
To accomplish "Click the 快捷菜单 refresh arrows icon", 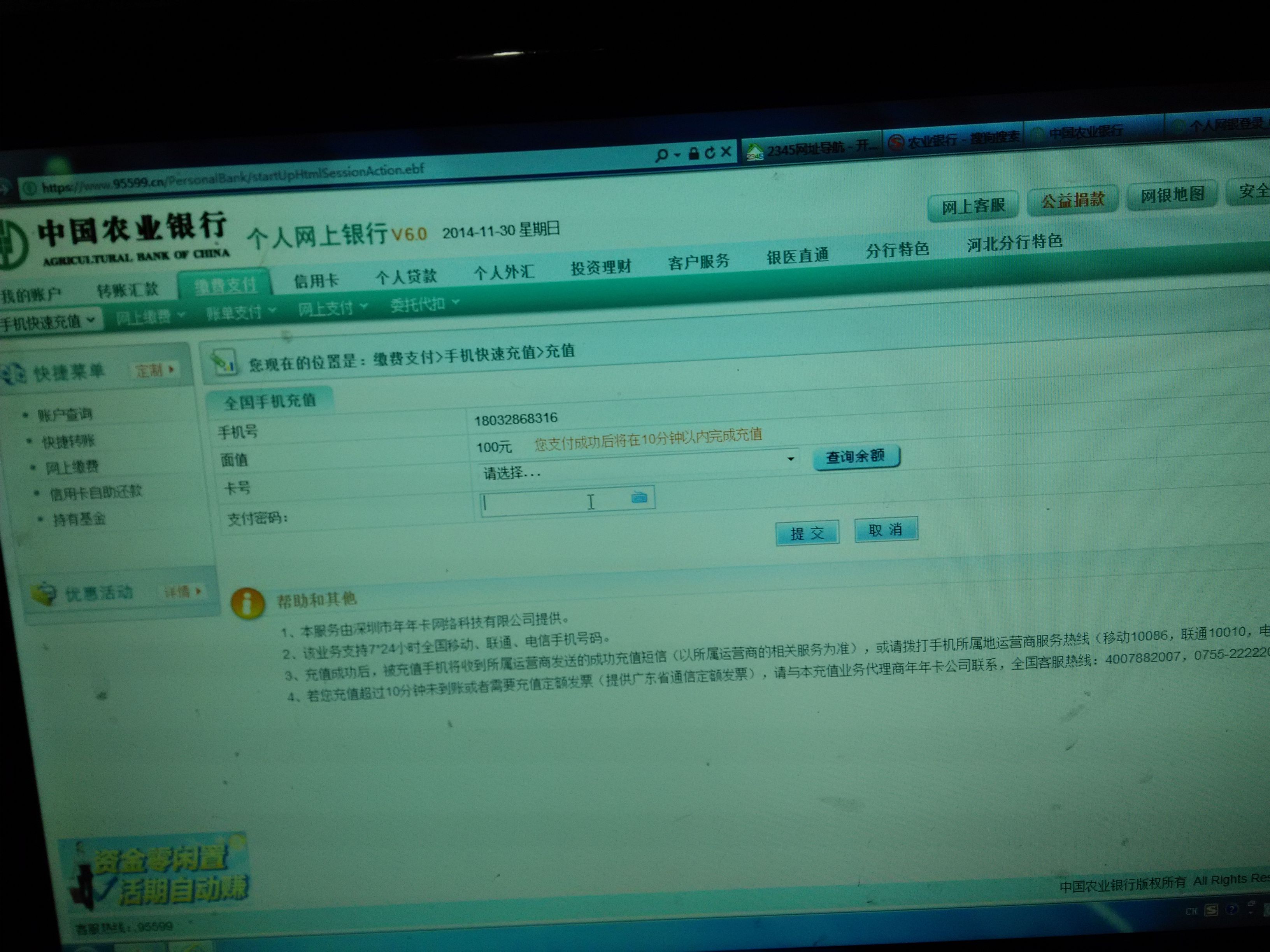I will point(14,374).
